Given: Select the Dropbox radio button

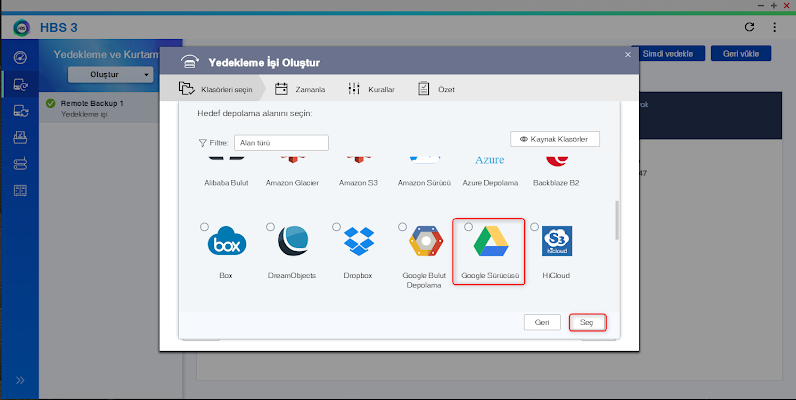Looking at the screenshot, I should (336, 227).
